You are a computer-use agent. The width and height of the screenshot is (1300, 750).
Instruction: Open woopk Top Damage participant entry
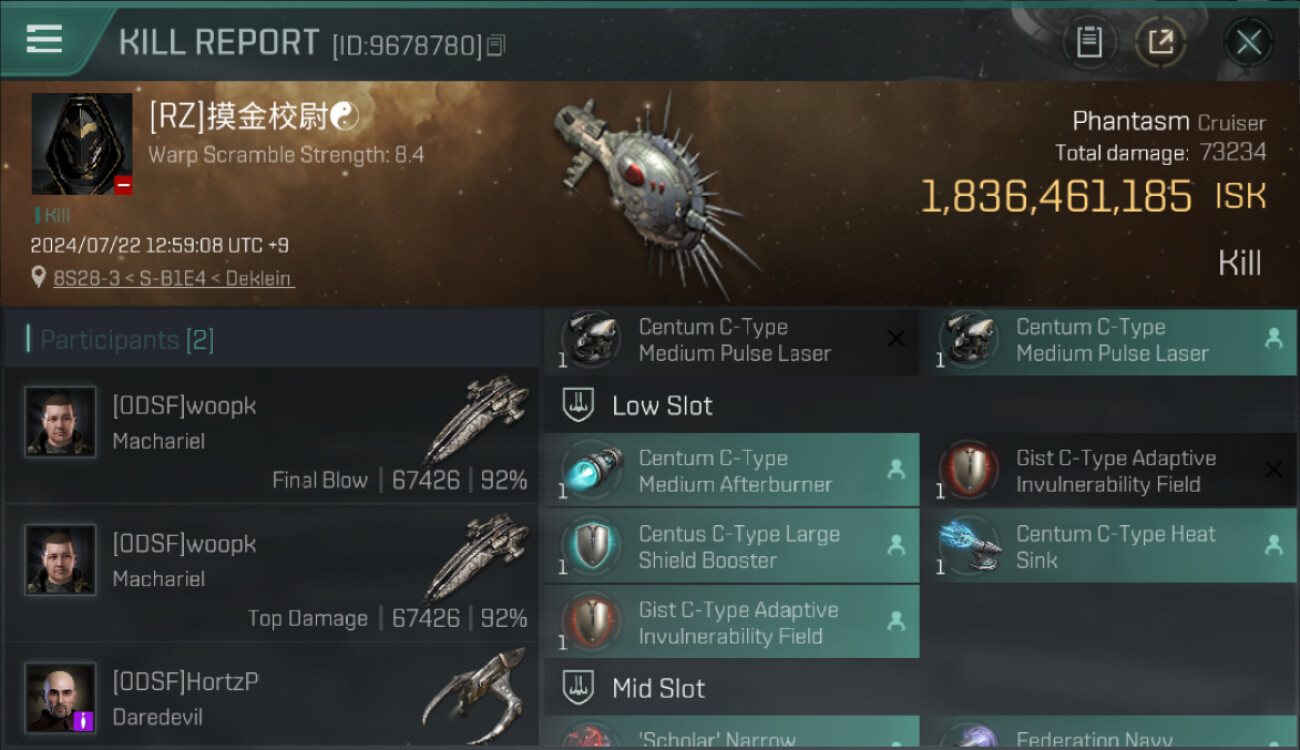[271, 573]
